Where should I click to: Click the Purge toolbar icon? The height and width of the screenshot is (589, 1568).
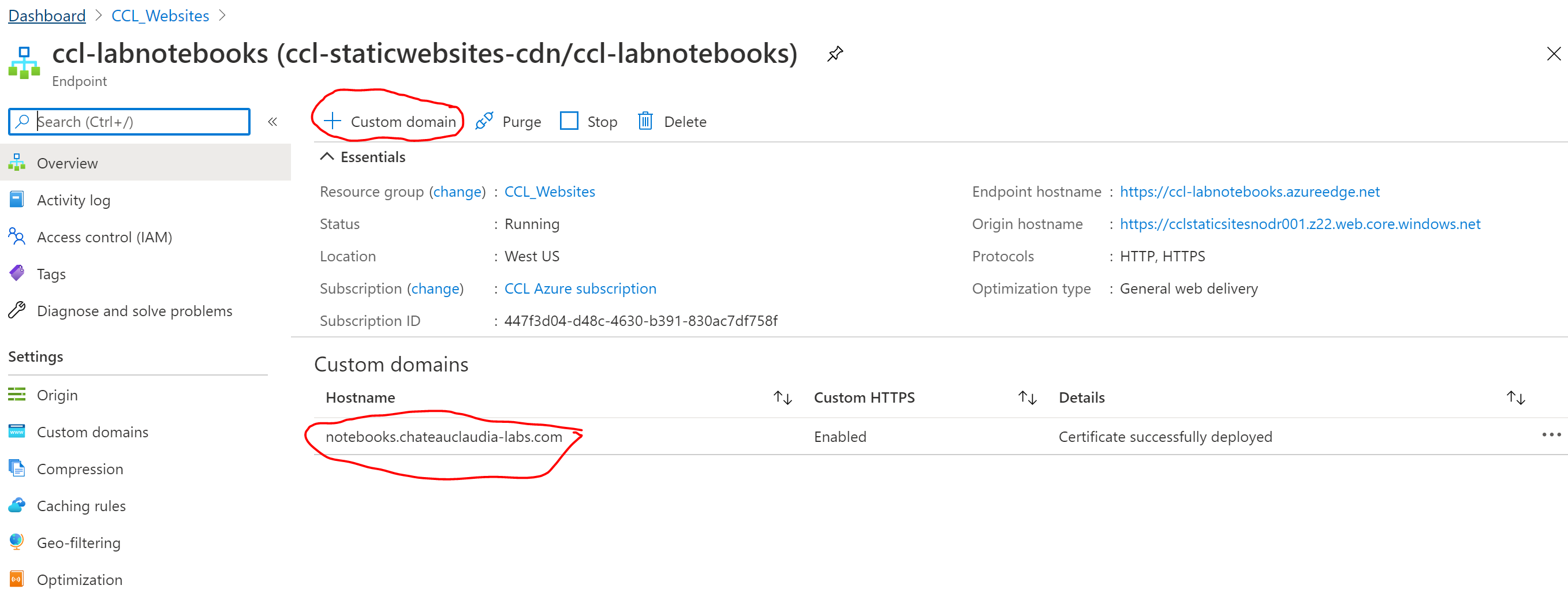(x=484, y=121)
